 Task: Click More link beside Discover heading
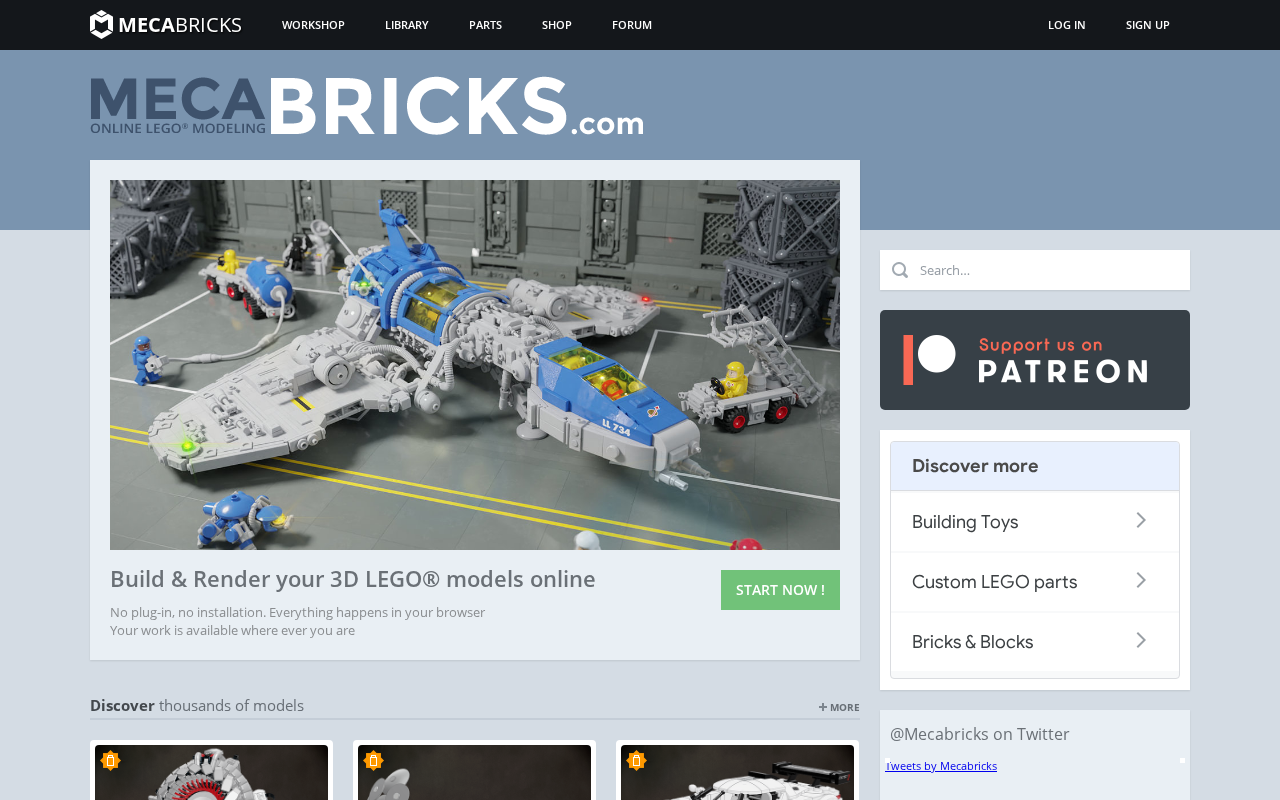[x=839, y=707]
